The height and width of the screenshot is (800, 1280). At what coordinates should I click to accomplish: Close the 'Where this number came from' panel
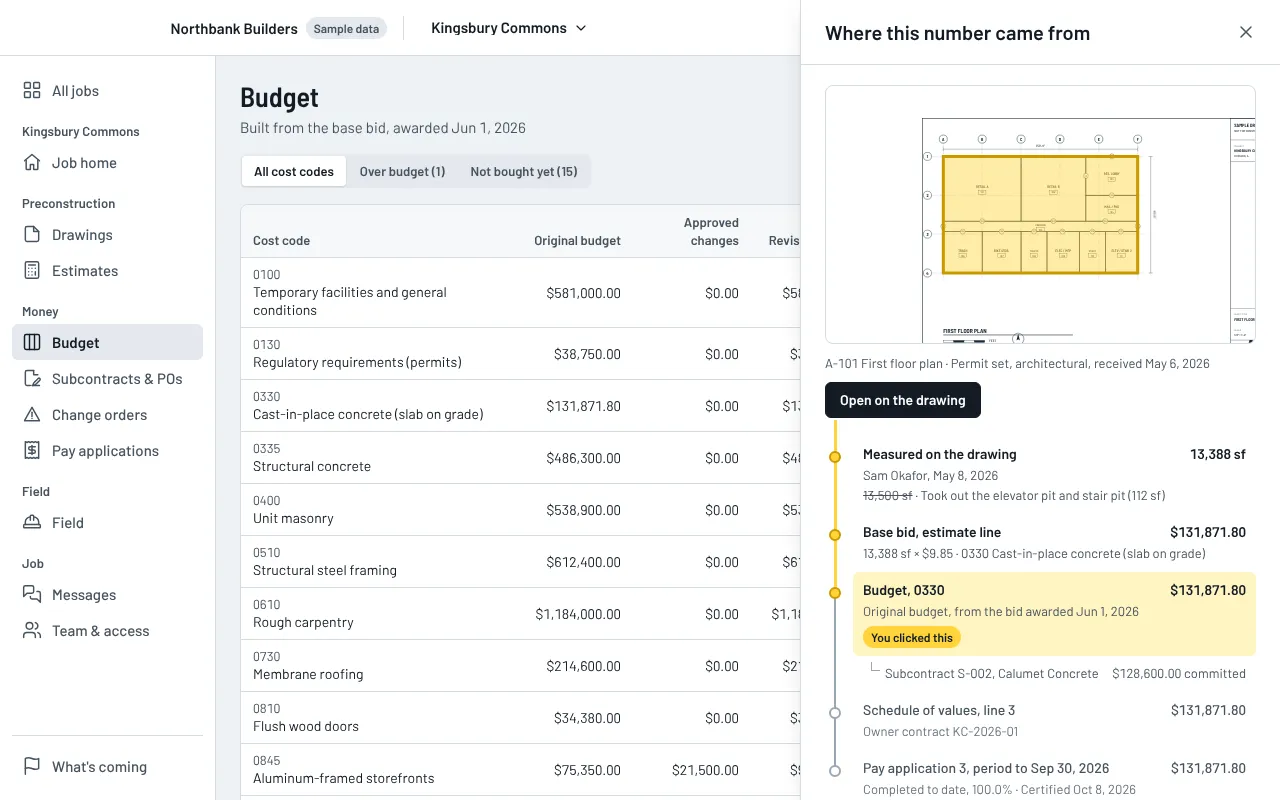tap(1246, 32)
